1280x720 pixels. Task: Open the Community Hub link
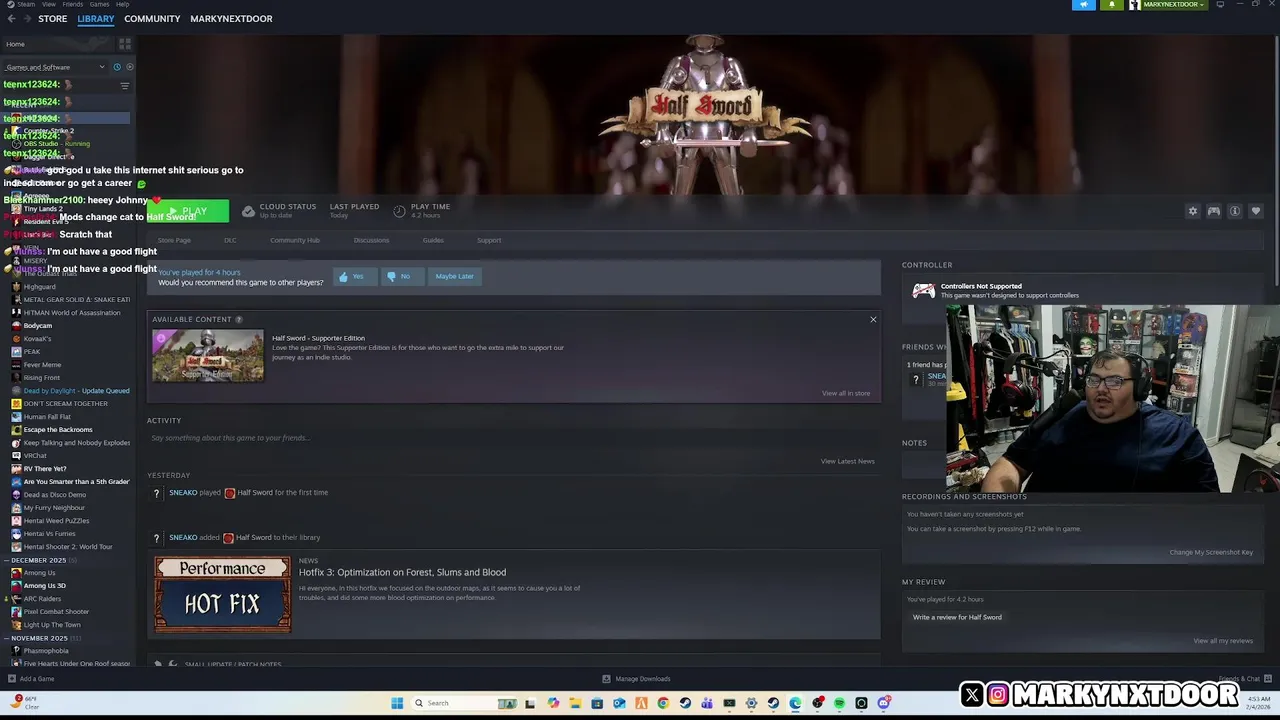[x=295, y=240]
